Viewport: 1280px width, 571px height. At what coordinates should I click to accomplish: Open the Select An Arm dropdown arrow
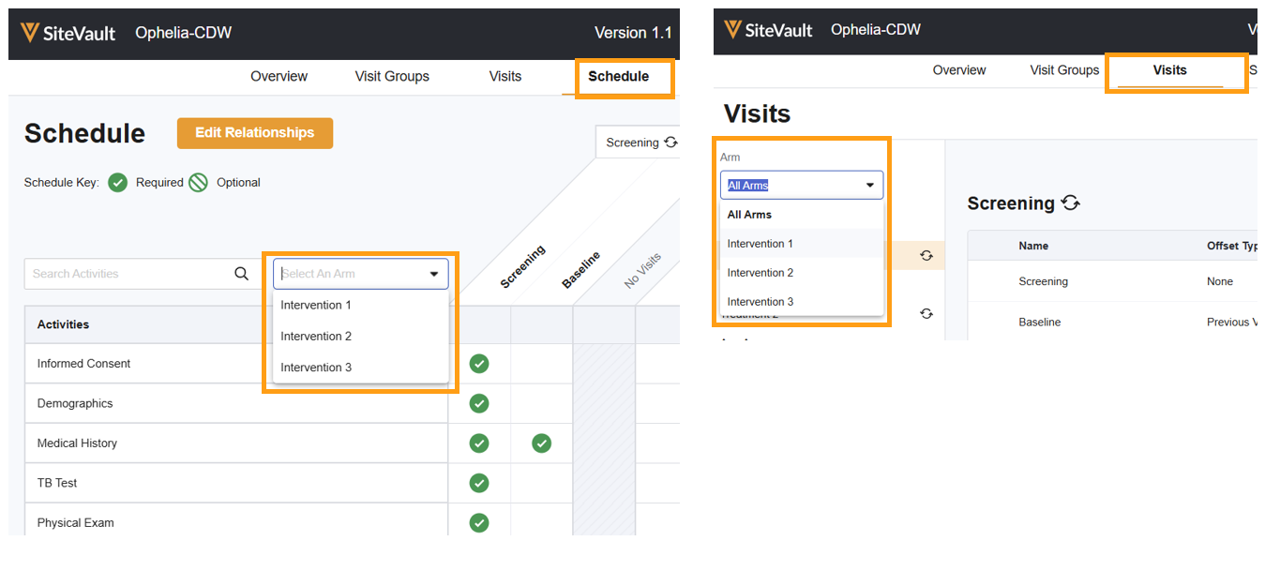pos(434,274)
